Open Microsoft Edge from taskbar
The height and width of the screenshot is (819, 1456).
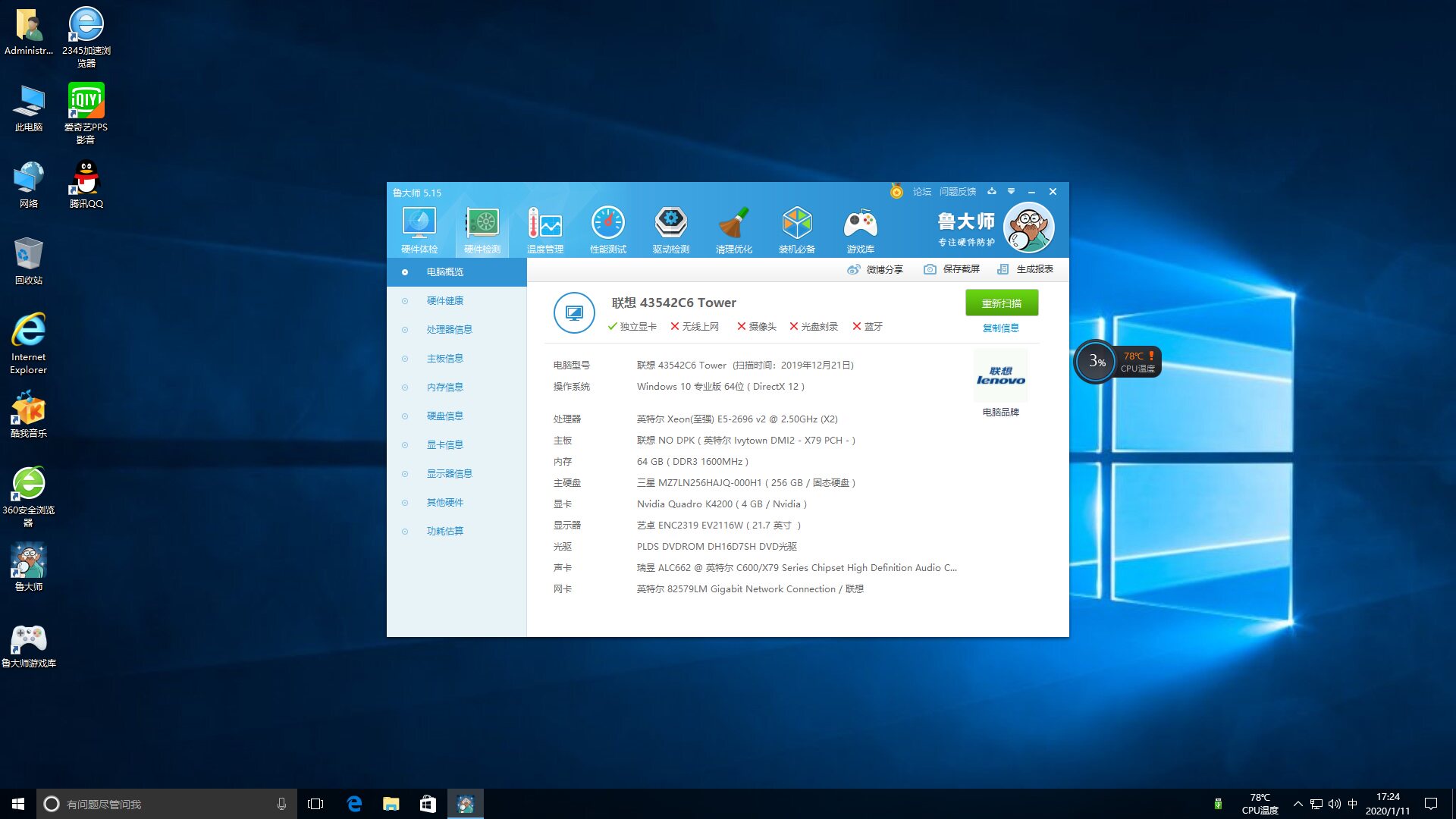pos(354,804)
